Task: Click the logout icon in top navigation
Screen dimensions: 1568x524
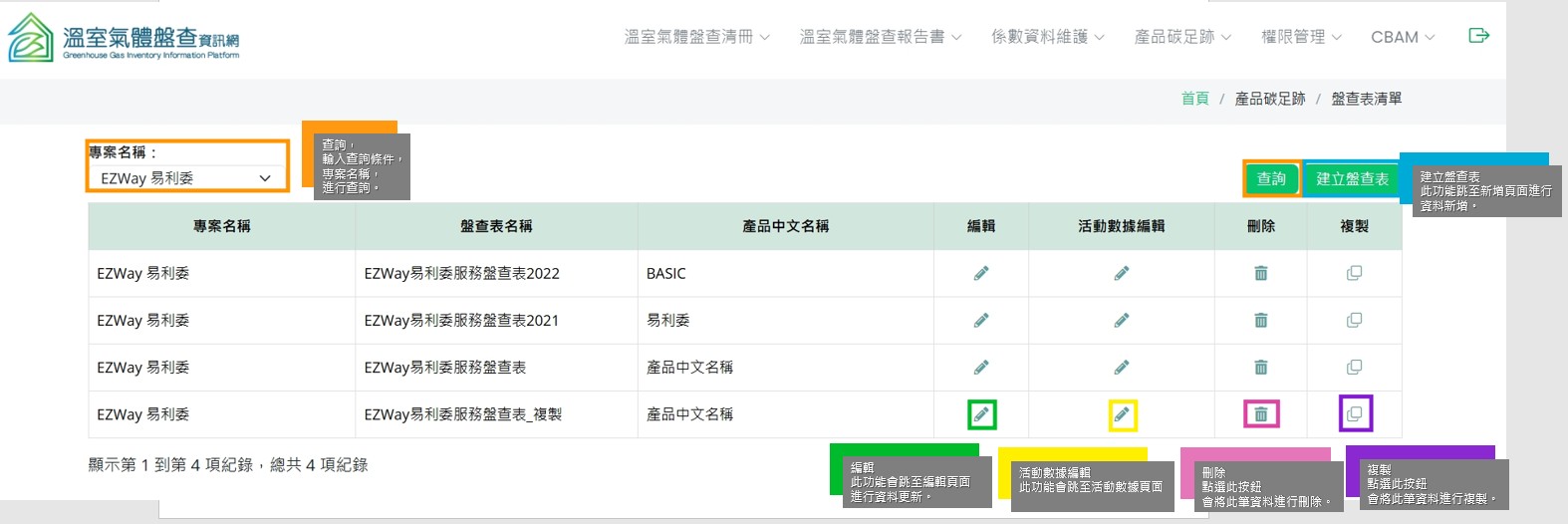Action: click(x=1478, y=36)
